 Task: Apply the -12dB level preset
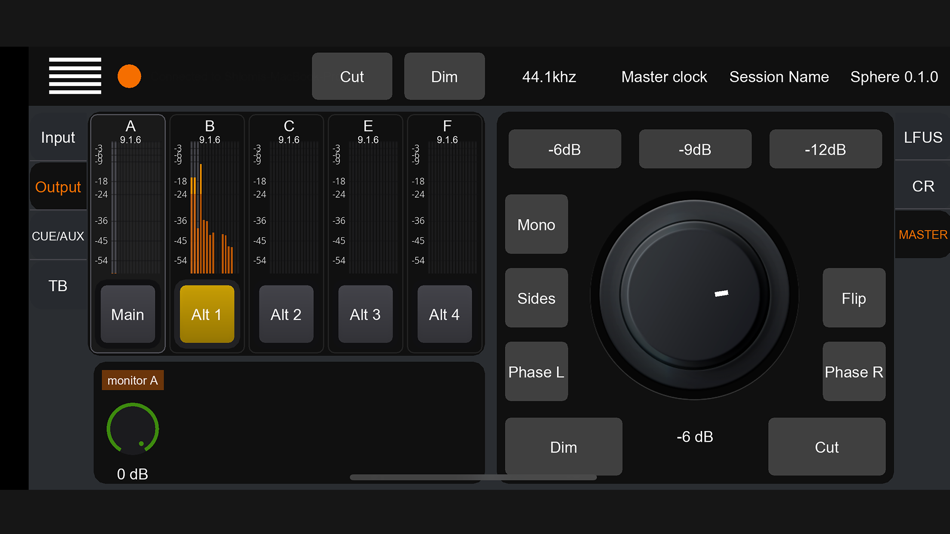tap(825, 149)
